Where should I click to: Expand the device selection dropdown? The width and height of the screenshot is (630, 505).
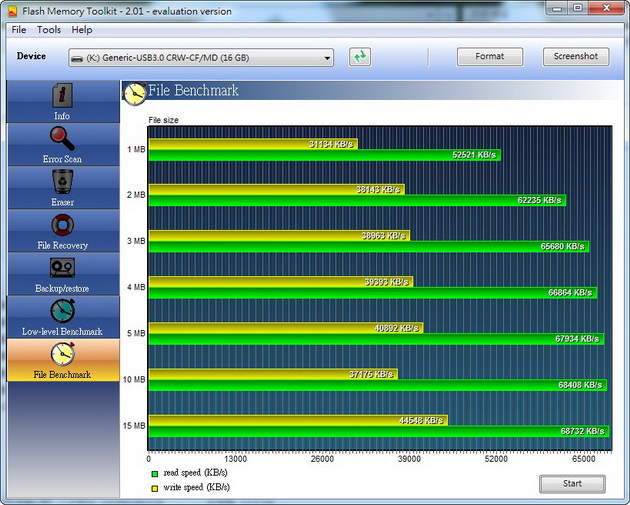pos(326,58)
